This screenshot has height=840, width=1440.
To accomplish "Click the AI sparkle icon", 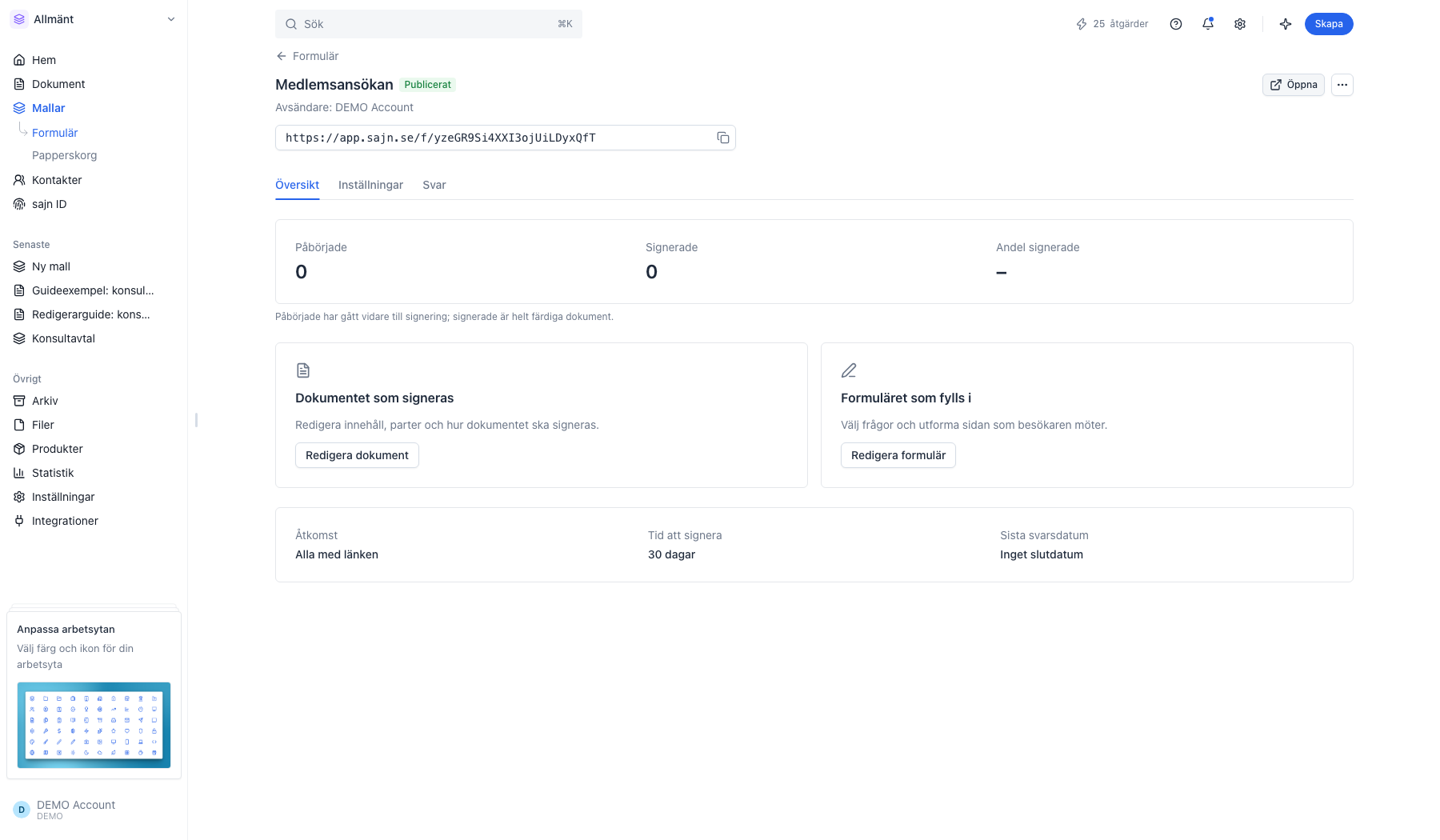I will [1286, 24].
